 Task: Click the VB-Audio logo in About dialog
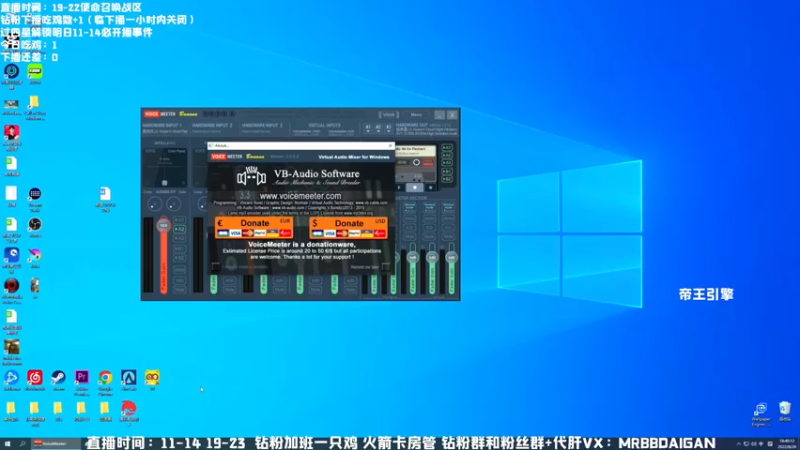point(251,177)
